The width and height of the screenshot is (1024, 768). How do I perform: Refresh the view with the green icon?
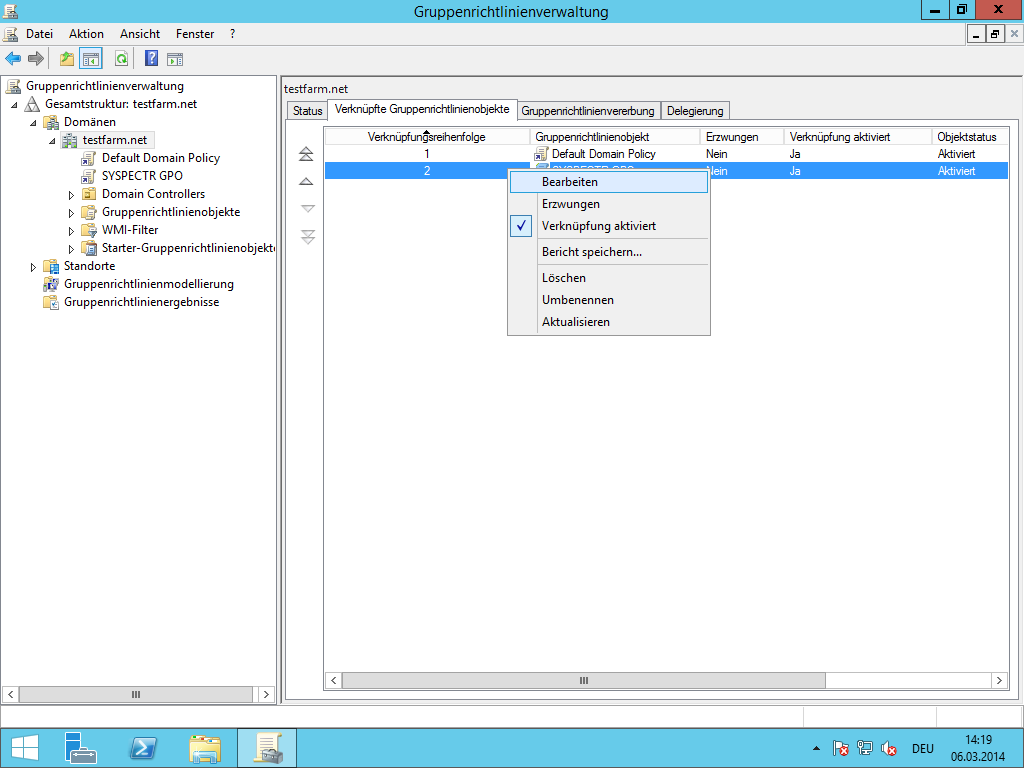pos(121,59)
